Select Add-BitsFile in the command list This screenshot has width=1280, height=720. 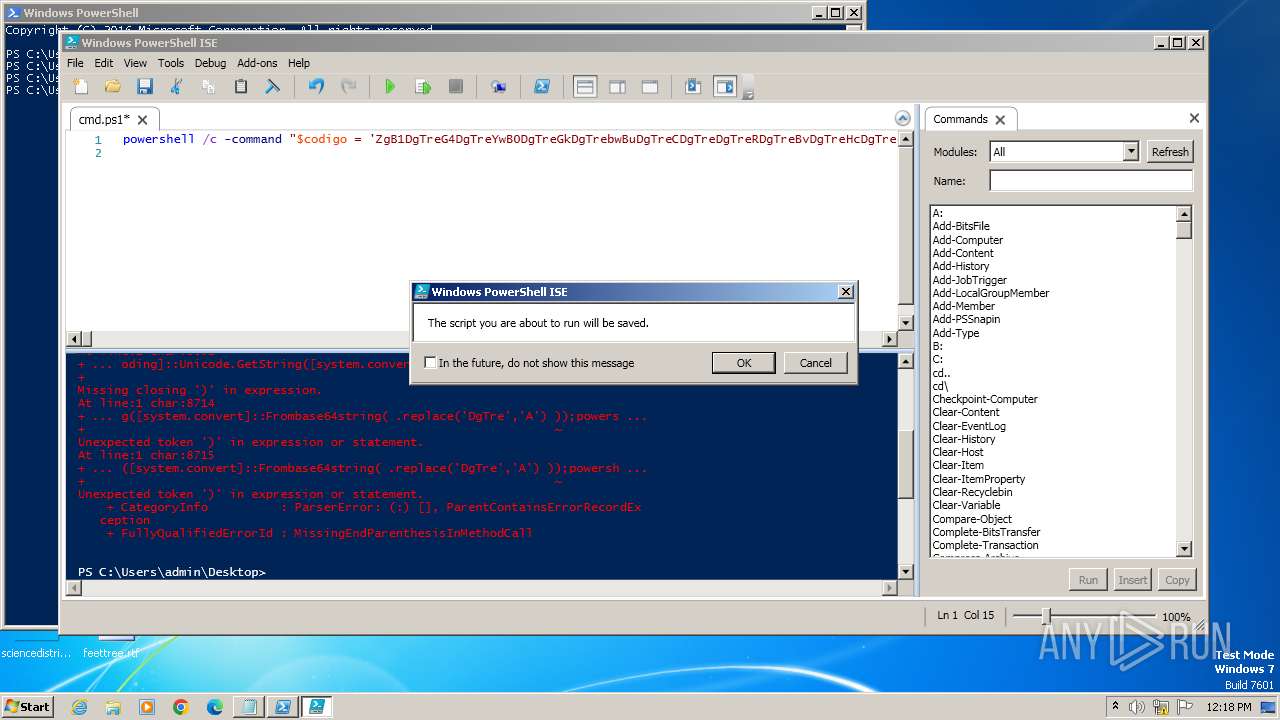click(x=961, y=226)
